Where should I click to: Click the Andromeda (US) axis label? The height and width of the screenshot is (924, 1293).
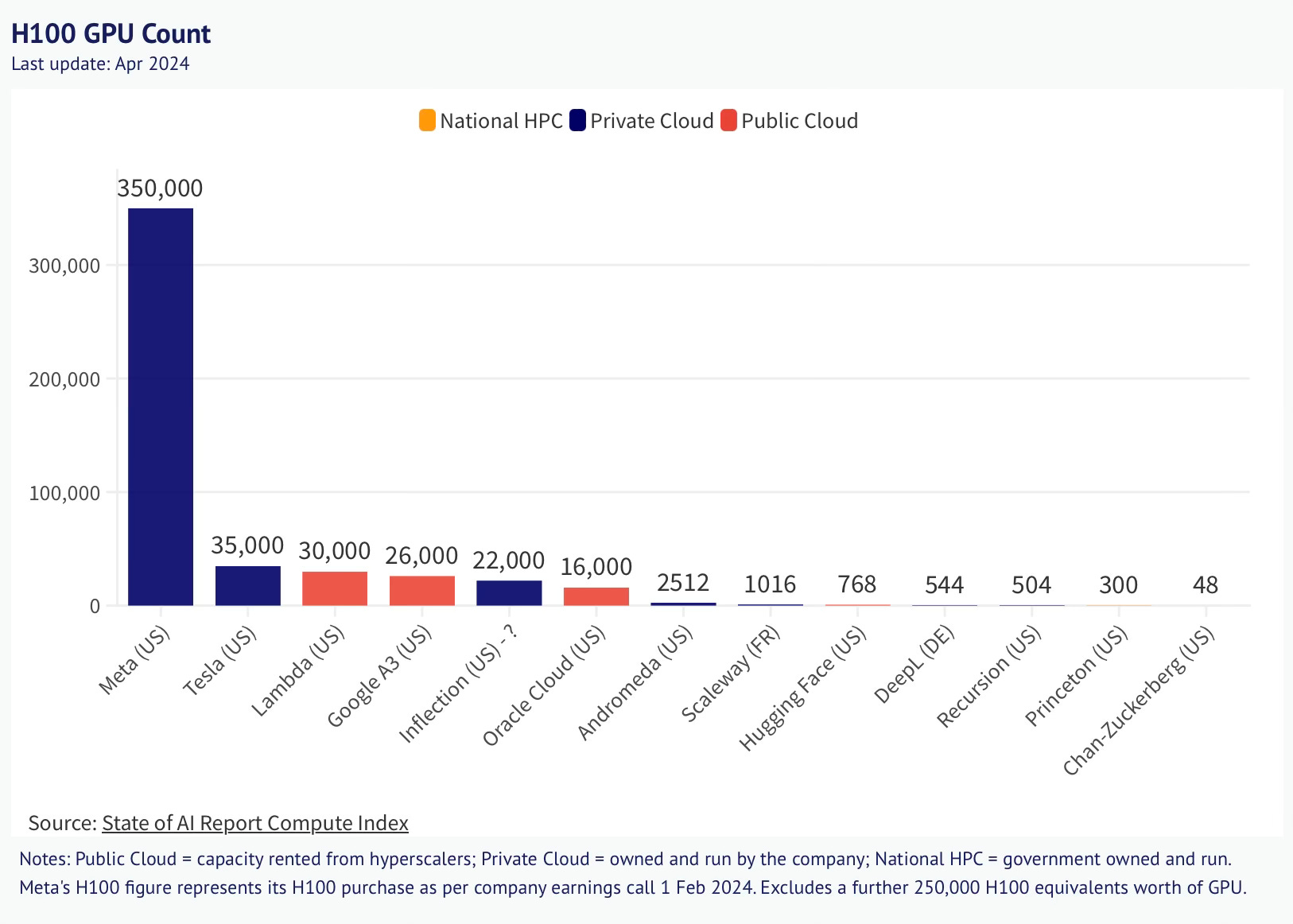point(635,683)
